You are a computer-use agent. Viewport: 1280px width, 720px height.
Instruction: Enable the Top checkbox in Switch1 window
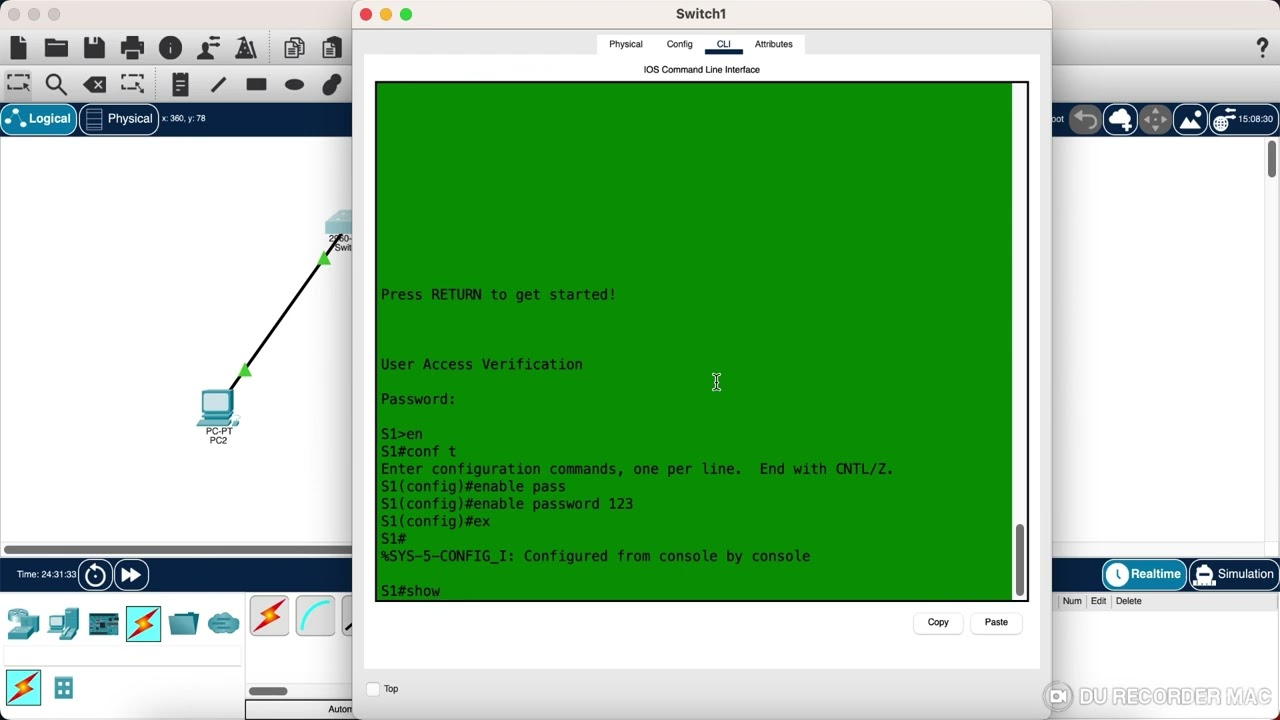(x=373, y=689)
